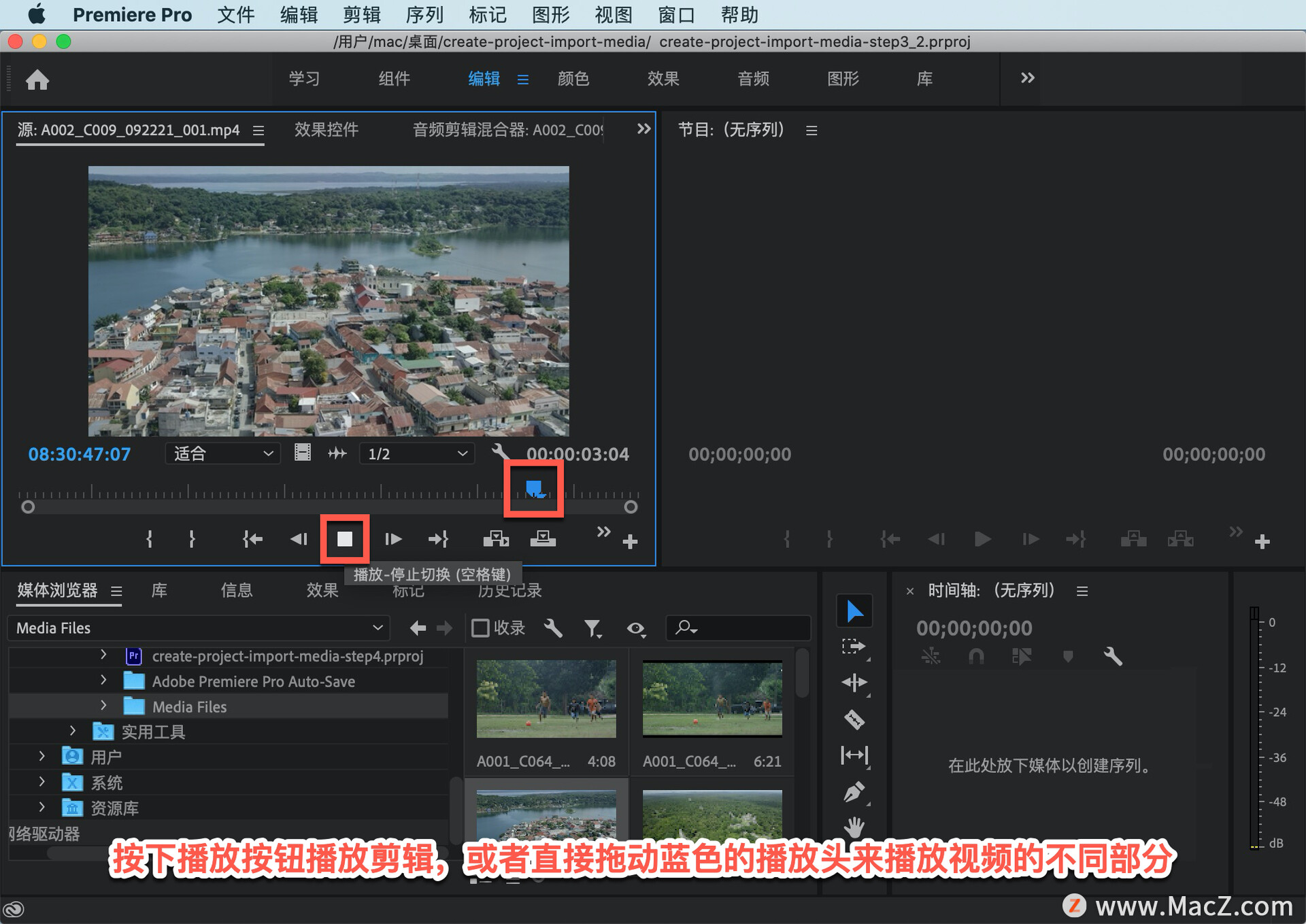Select the Hand tool
Image resolution: width=1306 pixels, height=924 pixels.
coord(854,827)
